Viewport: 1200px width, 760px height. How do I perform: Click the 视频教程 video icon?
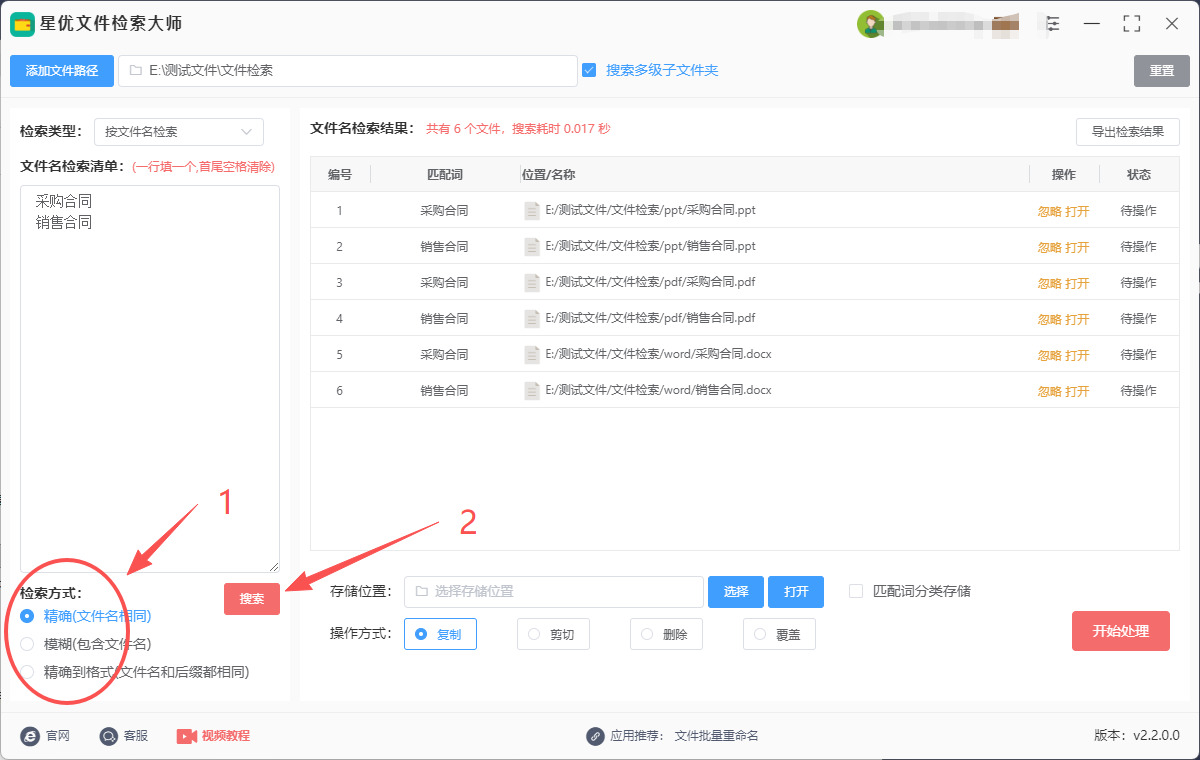186,736
